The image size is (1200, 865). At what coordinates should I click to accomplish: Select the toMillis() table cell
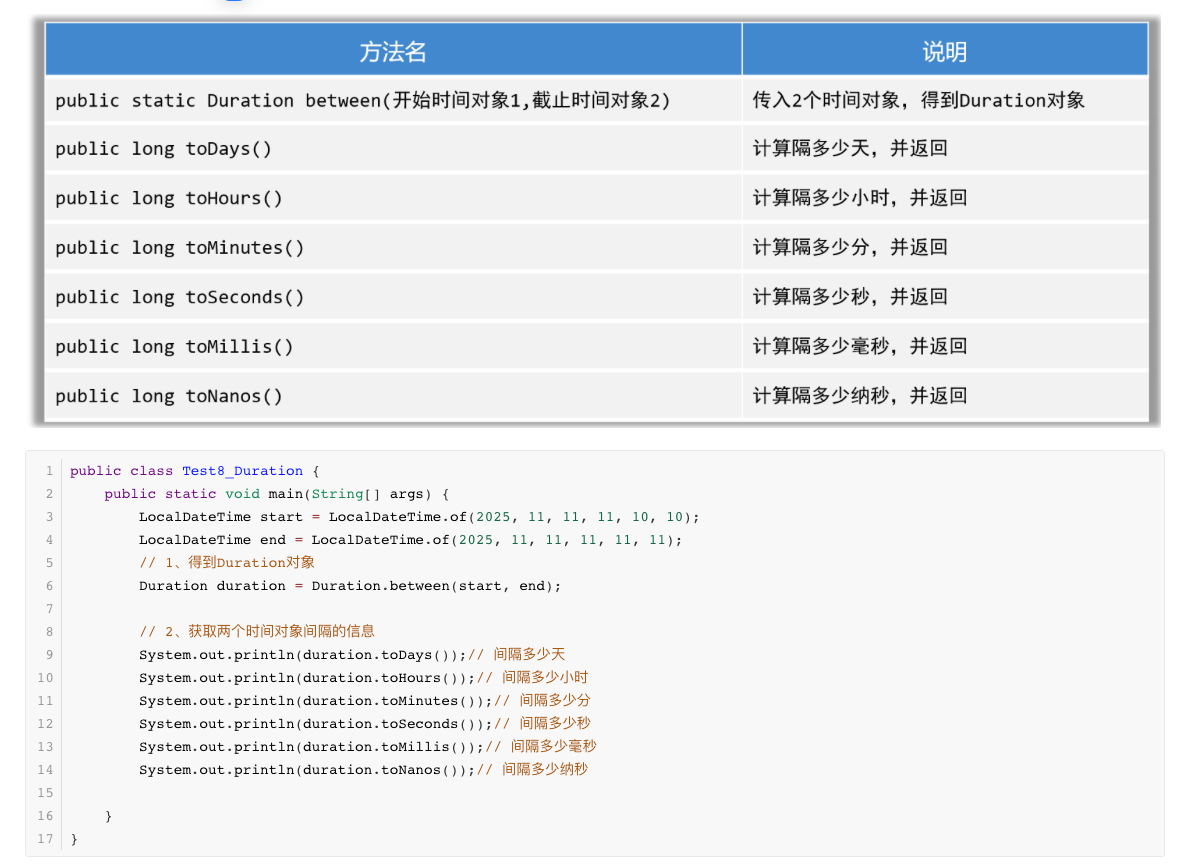[174, 346]
